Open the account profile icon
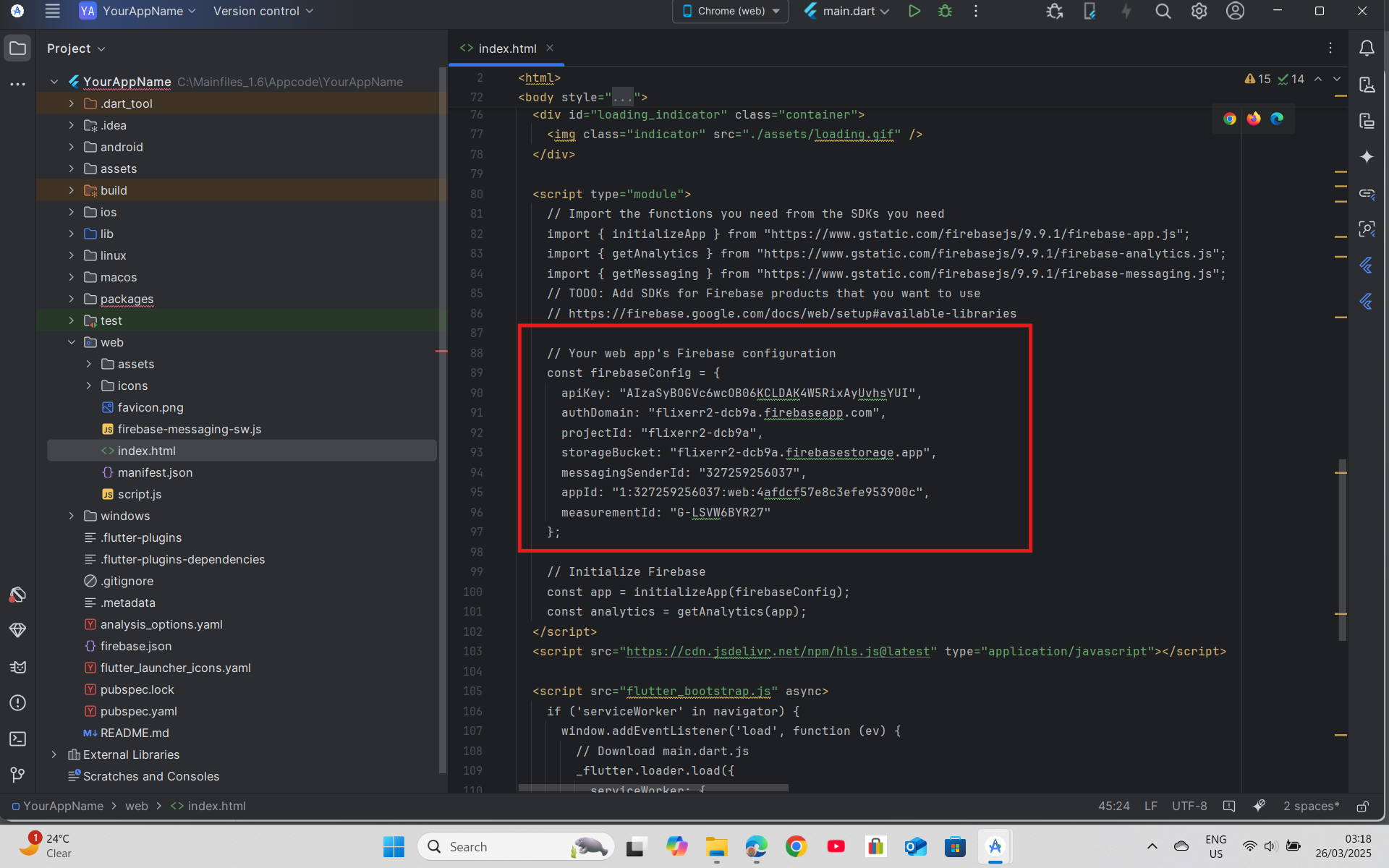Viewport: 1389px width, 868px height. pyautogui.click(x=1235, y=11)
